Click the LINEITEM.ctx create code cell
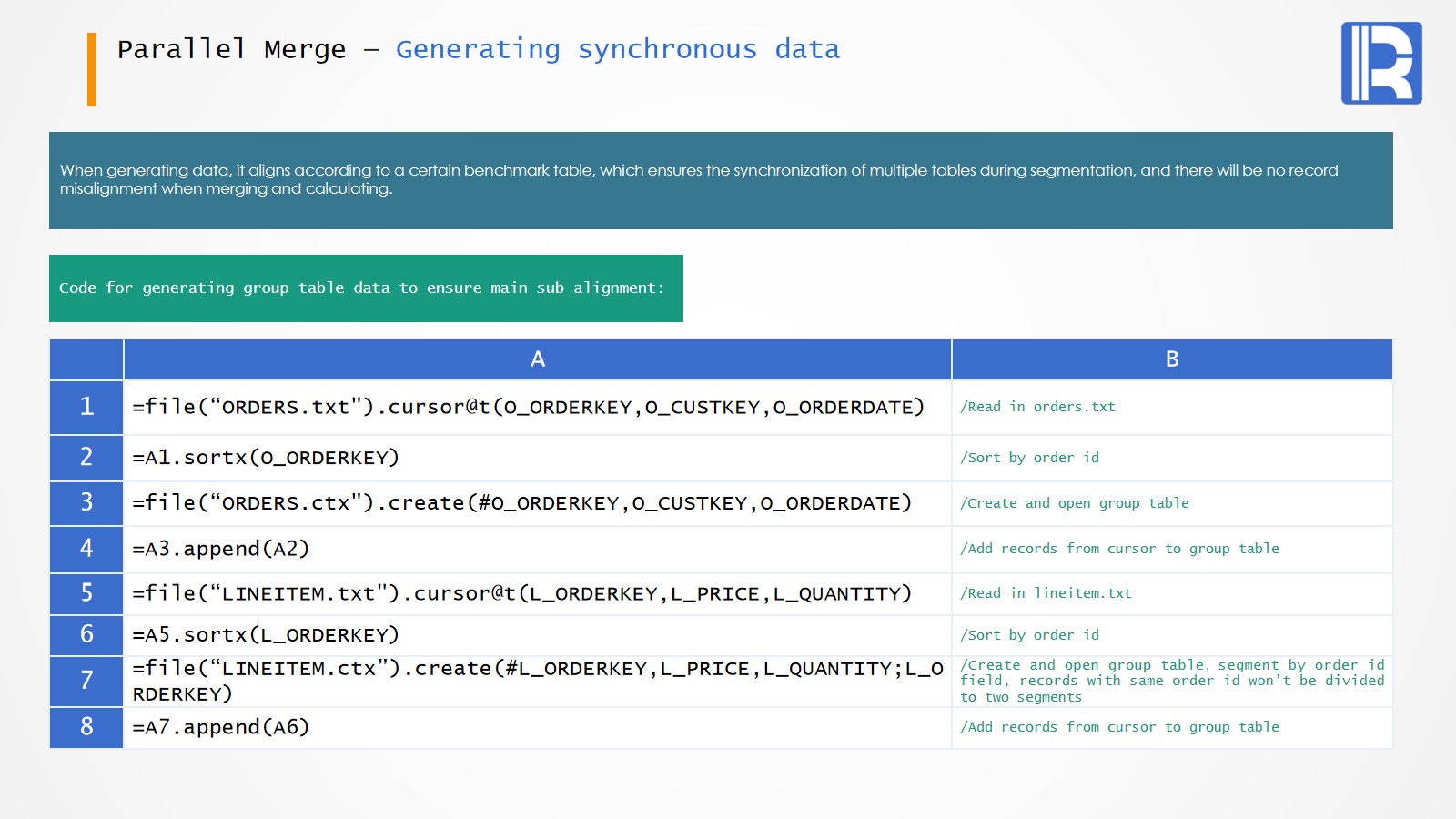 pos(537,681)
